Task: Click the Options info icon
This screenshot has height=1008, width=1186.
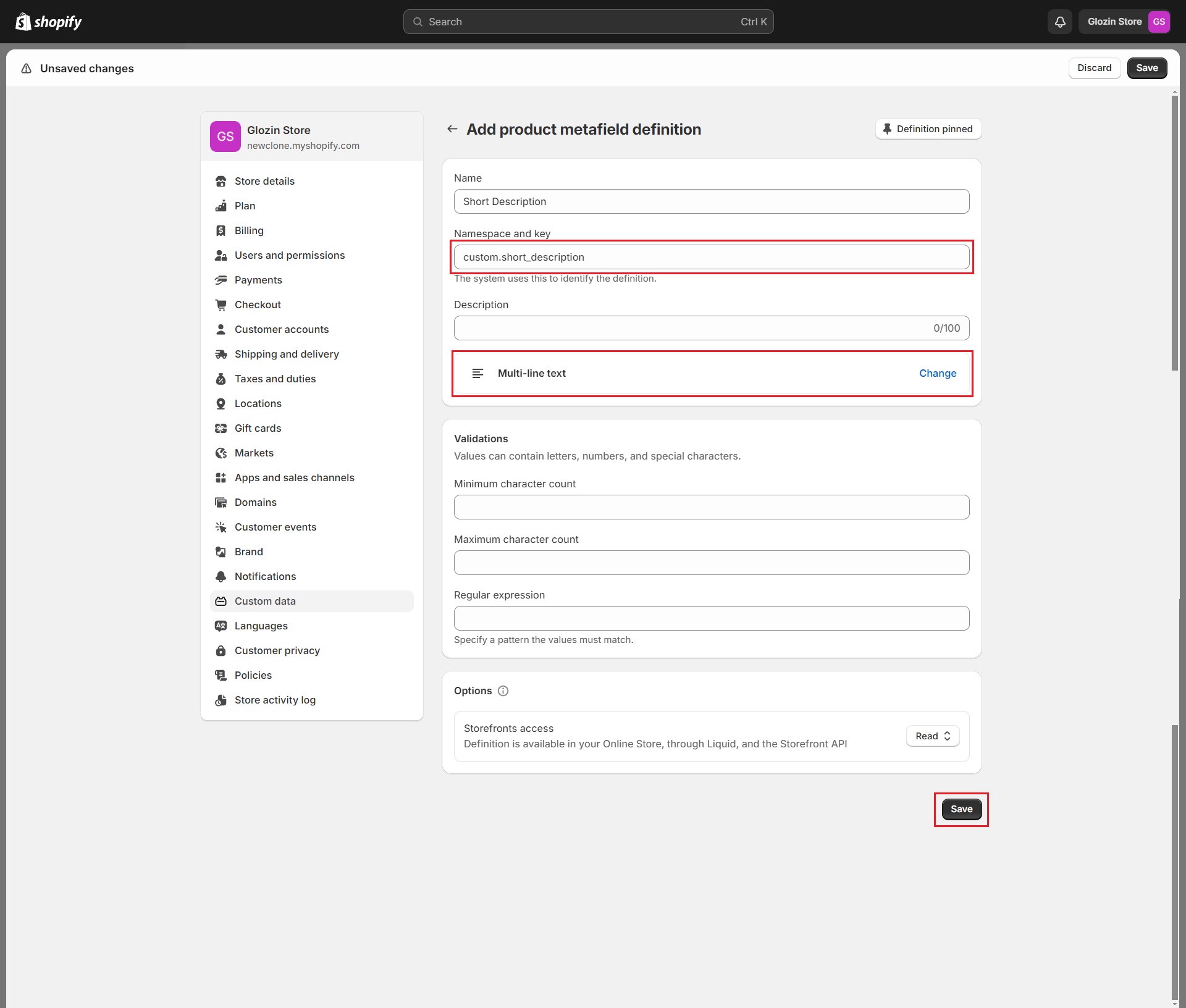Action: tap(503, 691)
